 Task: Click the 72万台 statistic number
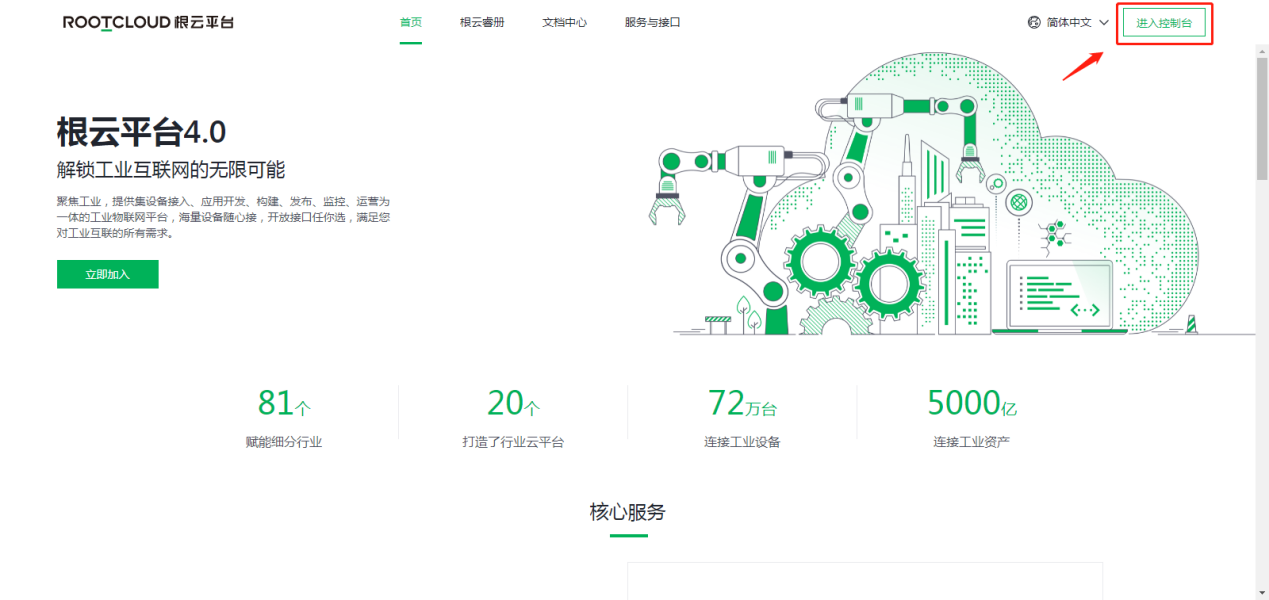tap(742, 403)
